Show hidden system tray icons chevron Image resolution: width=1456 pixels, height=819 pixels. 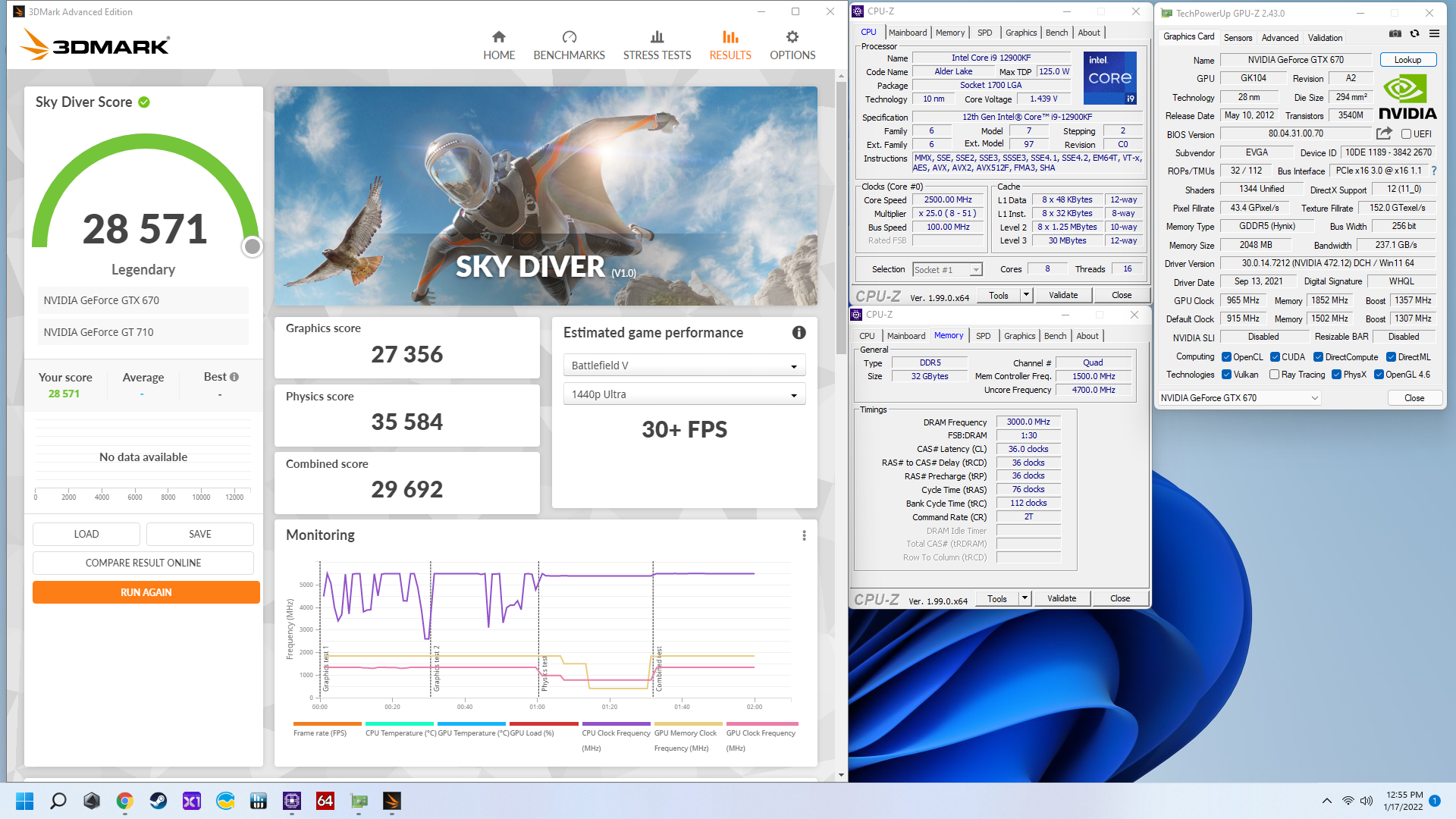coord(1326,801)
